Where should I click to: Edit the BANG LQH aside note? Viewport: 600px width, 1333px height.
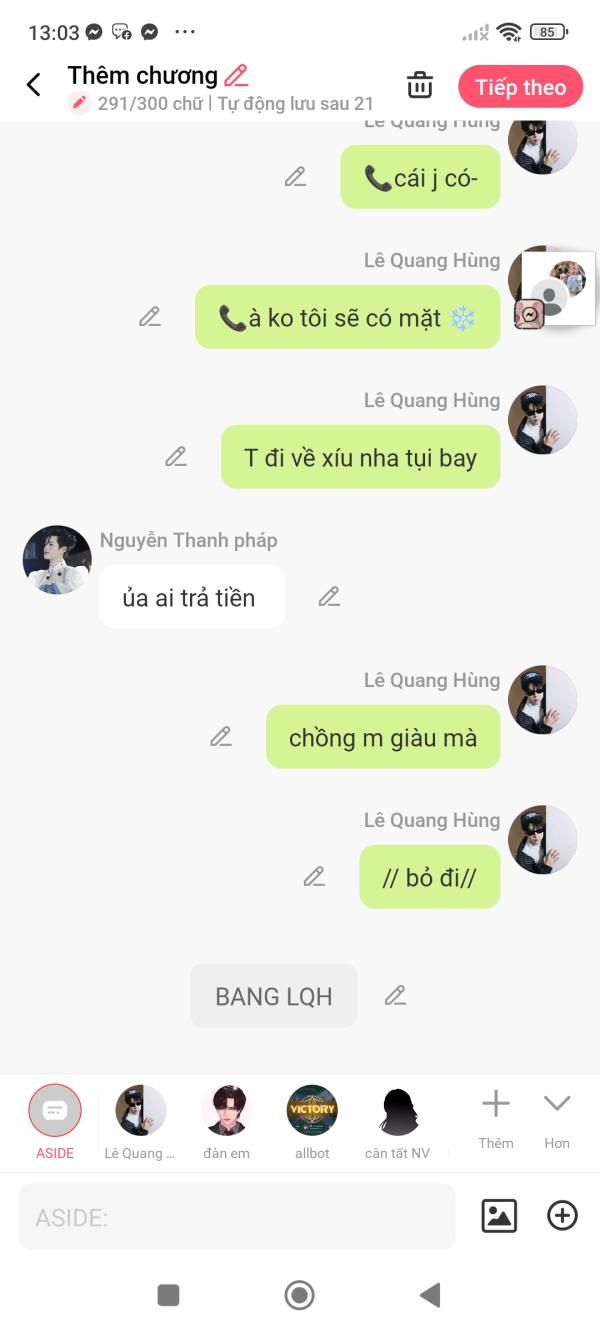[x=395, y=995]
